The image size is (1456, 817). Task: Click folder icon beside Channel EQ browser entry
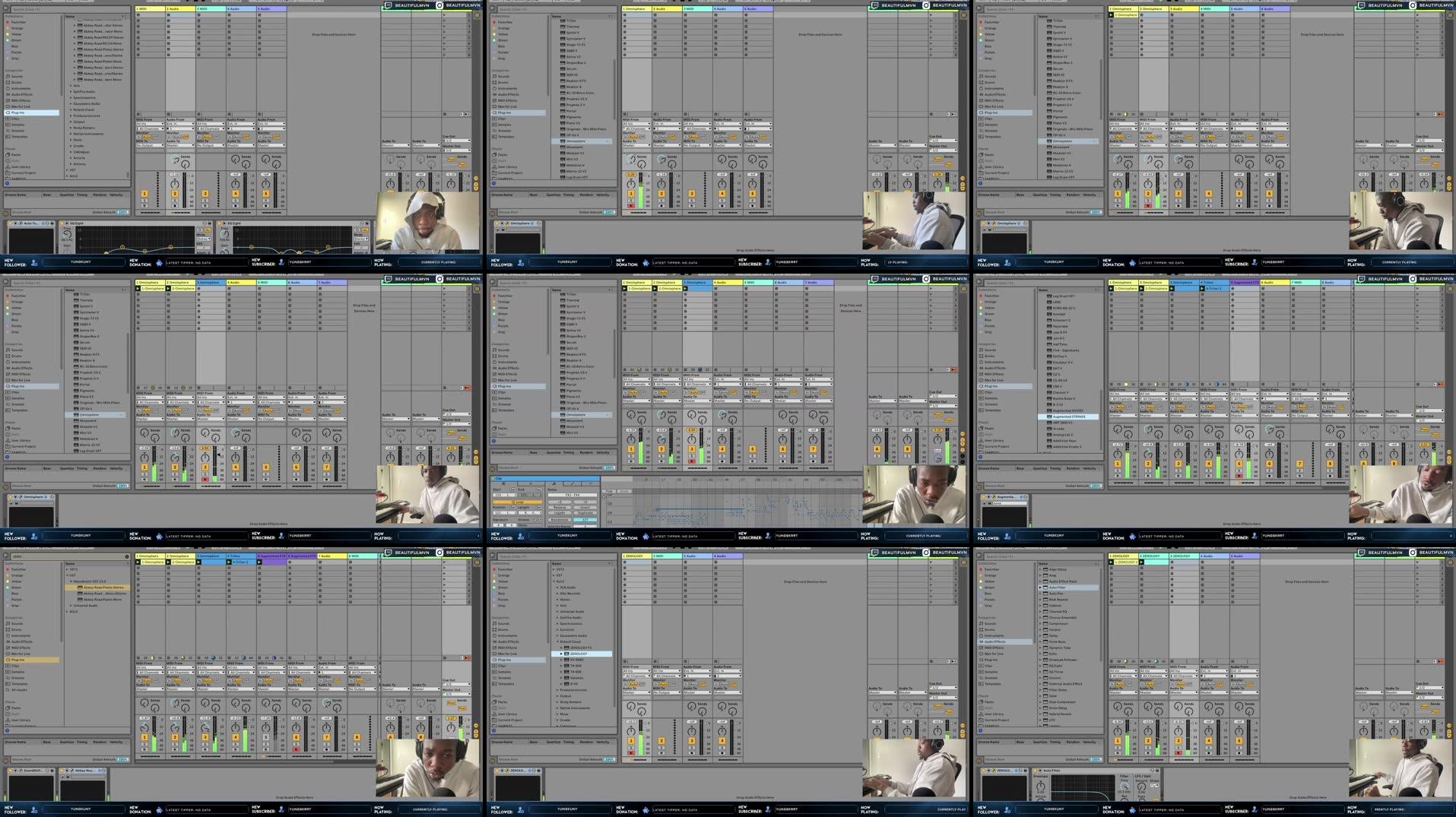point(1046,611)
